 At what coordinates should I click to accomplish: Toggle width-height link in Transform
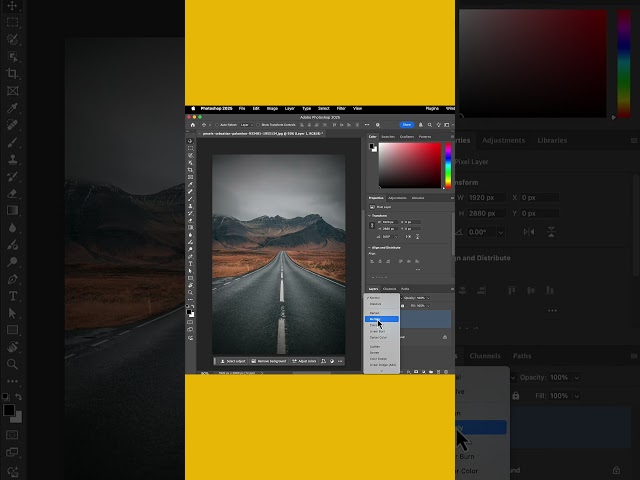372,225
